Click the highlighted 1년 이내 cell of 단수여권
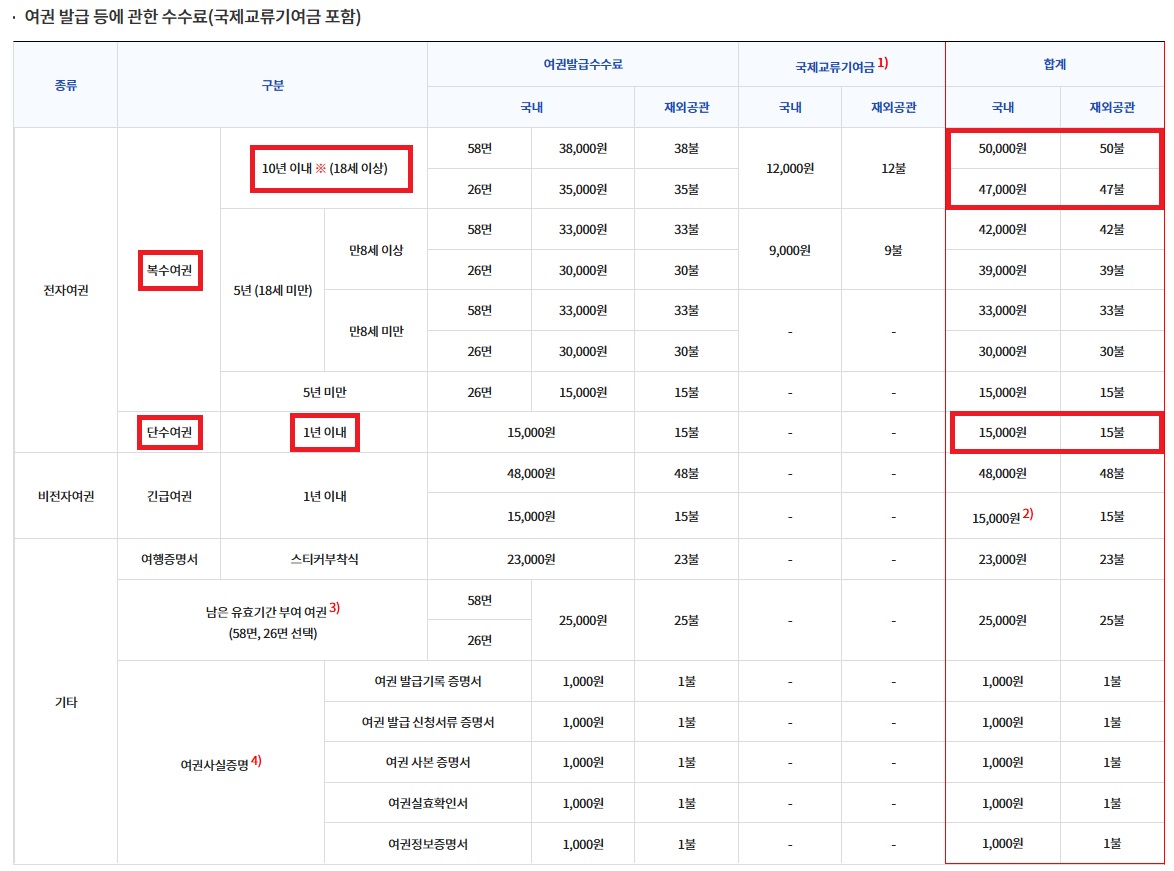Viewport: 1174px width, 871px height. (323, 431)
